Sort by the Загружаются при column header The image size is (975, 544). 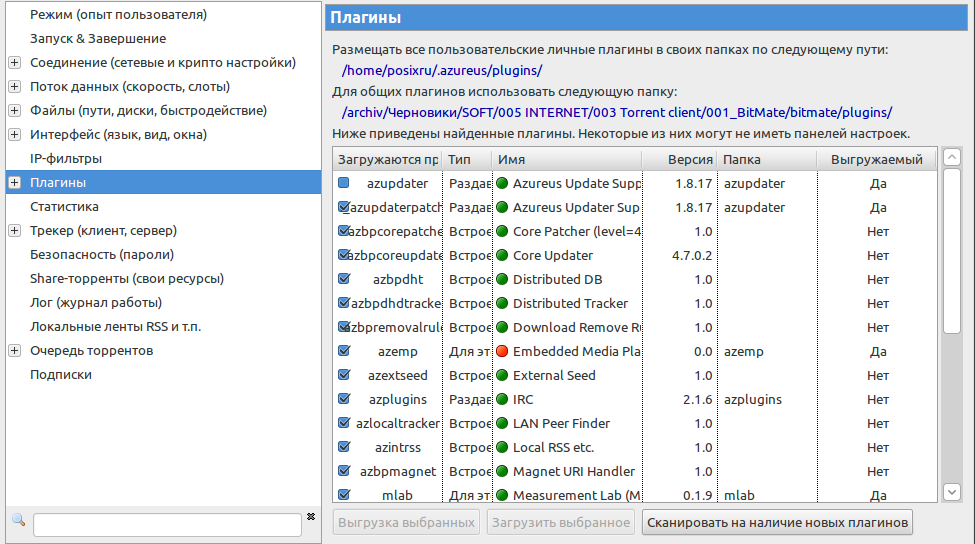(x=387, y=160)
